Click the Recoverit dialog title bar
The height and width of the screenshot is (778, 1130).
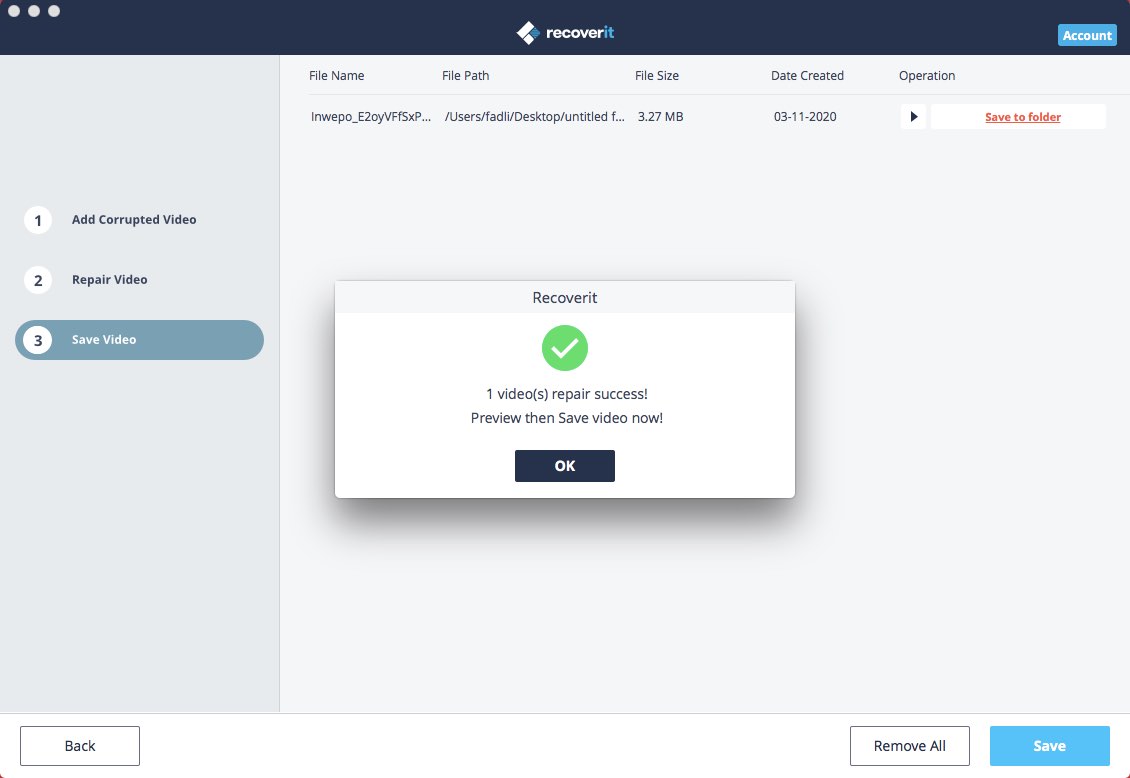[564, 298]
